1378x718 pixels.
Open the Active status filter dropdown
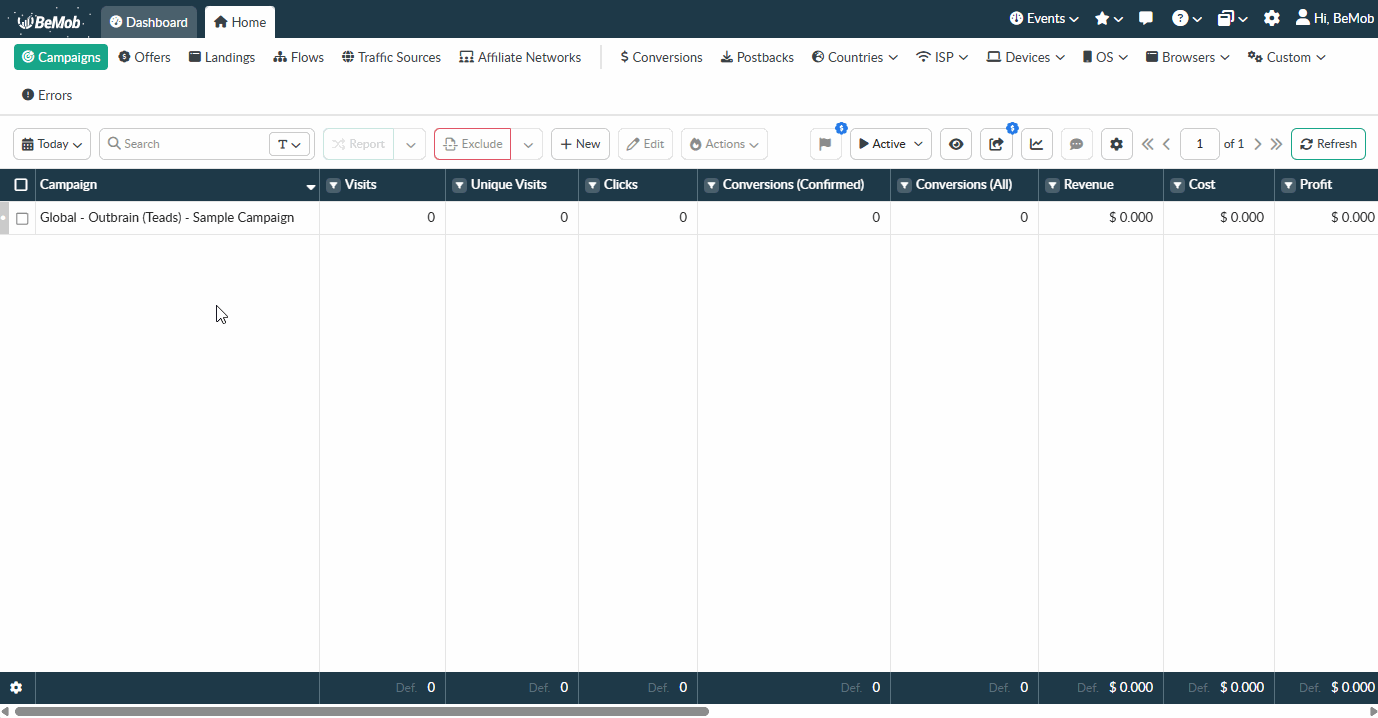[890, 144]
